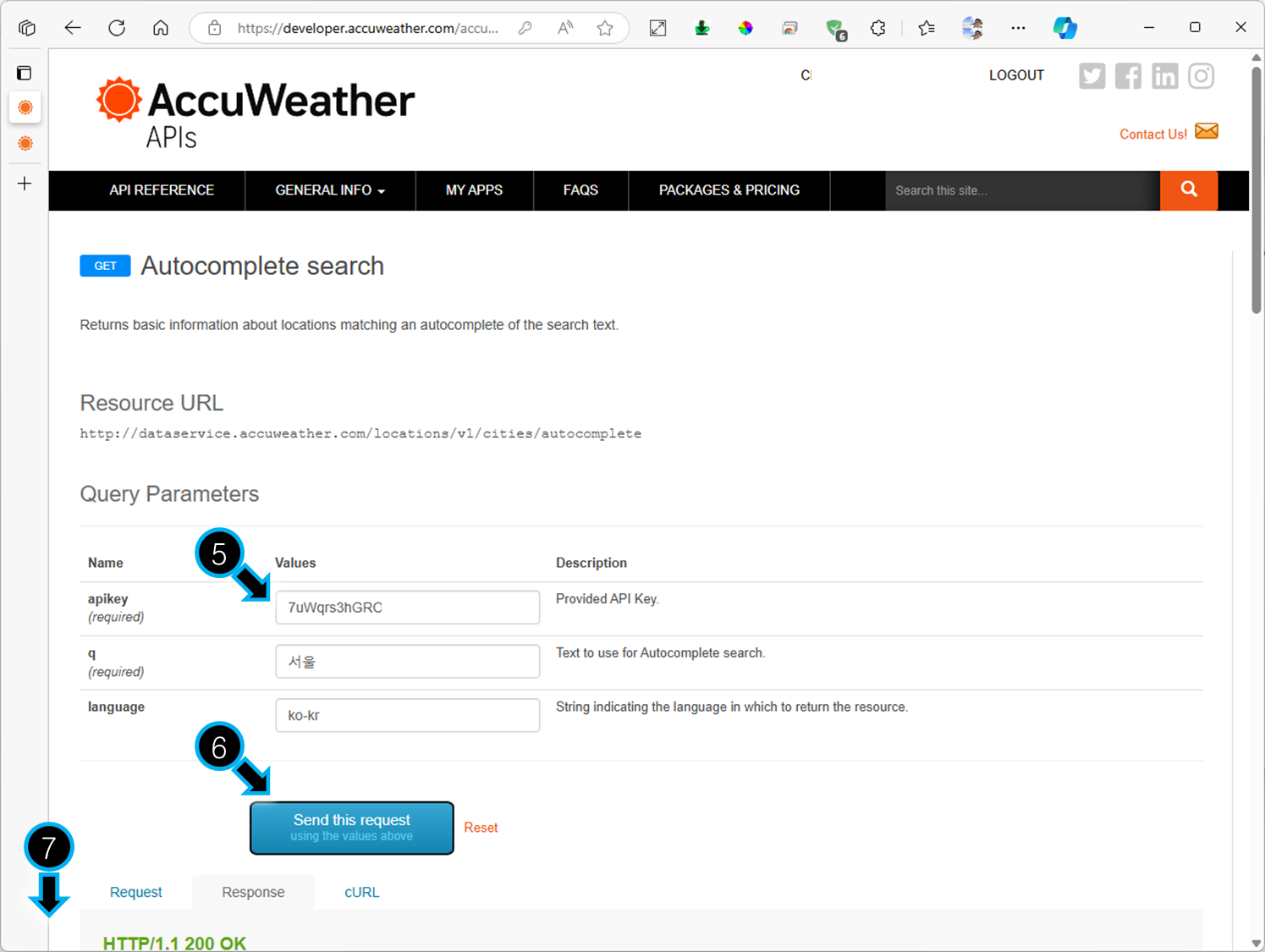Image resolution: width=1265 pixels, height=952 pixels.
Task: Select the Resource URL text
Action: click(360, 433)
